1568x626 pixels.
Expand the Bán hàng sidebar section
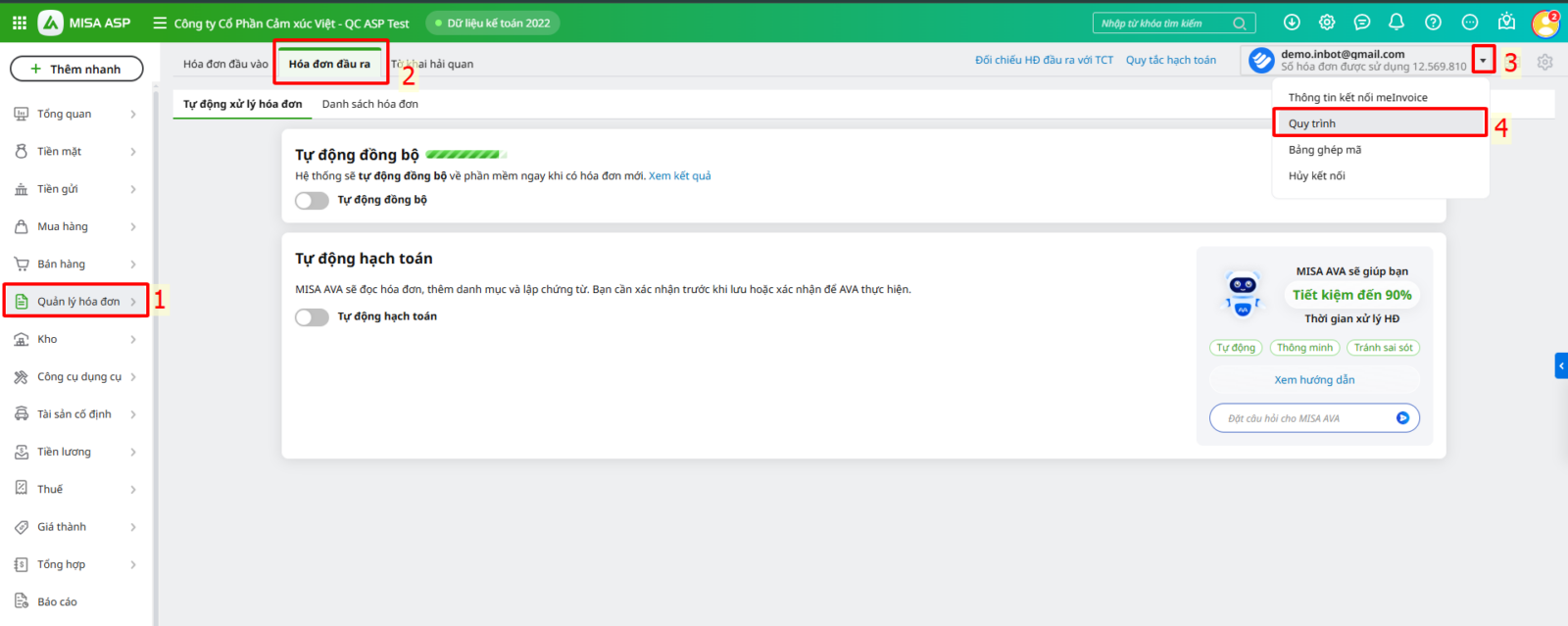(x=74, y=265)
